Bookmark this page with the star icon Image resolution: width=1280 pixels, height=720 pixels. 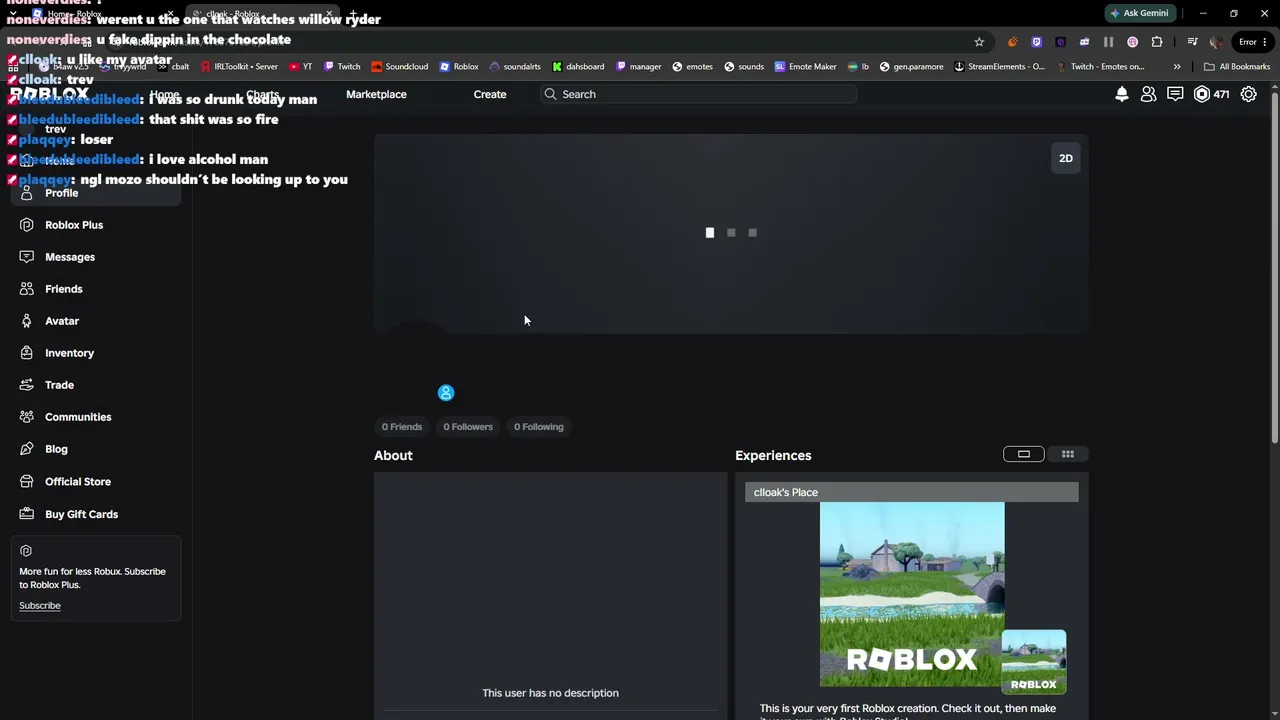979,42
